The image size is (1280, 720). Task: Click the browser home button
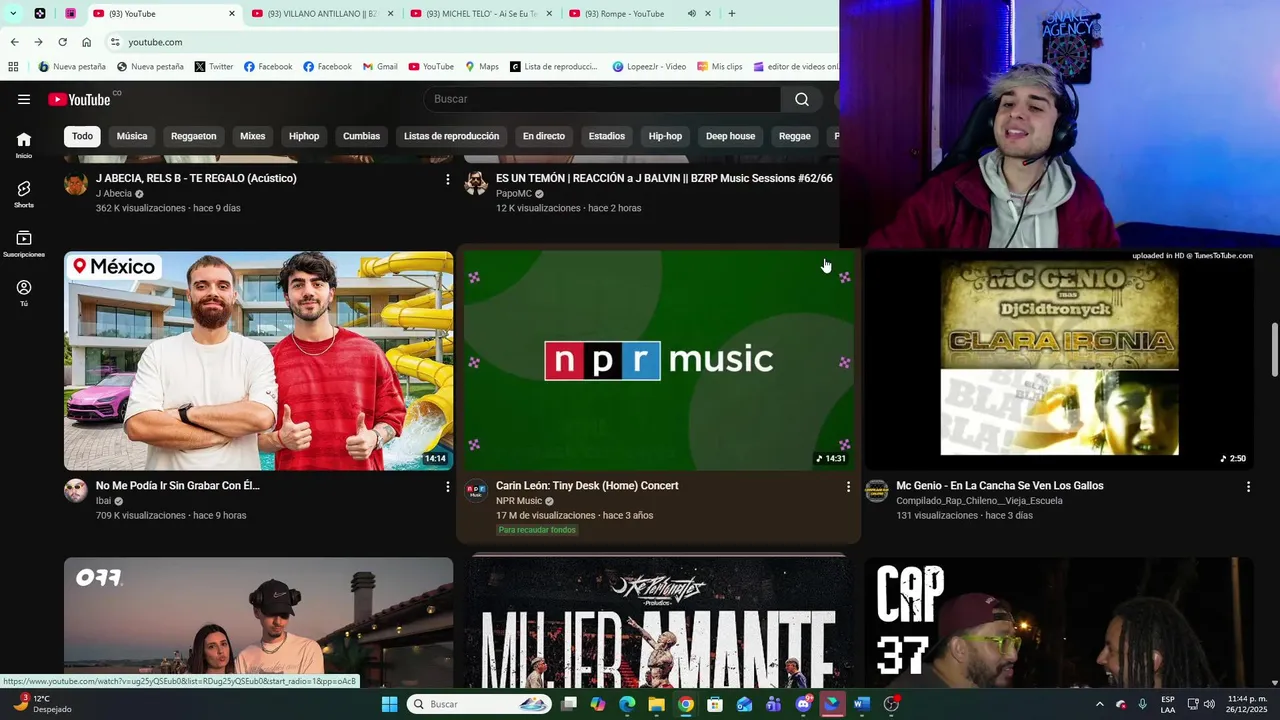point(86,42)
